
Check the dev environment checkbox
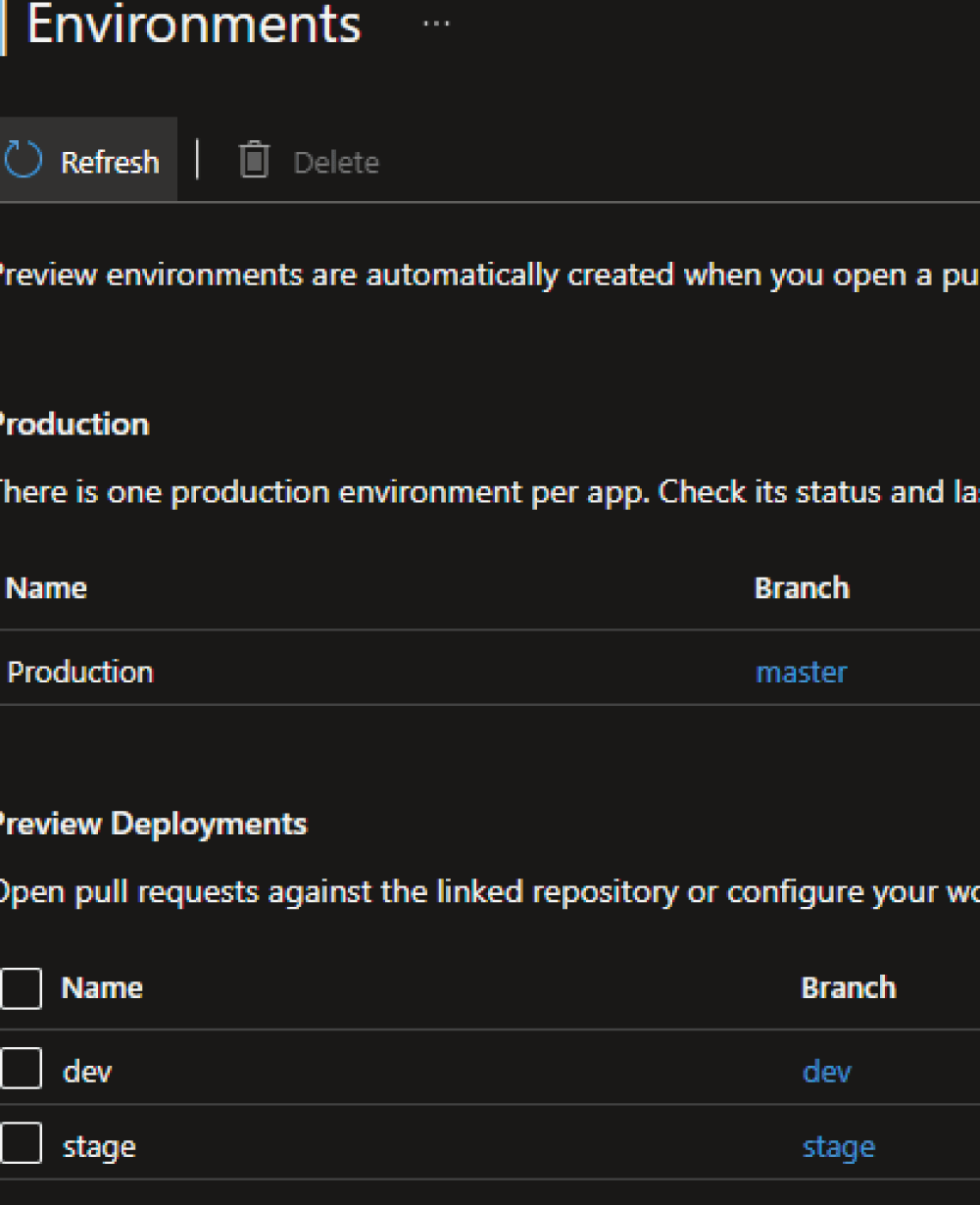[21, 1069]
